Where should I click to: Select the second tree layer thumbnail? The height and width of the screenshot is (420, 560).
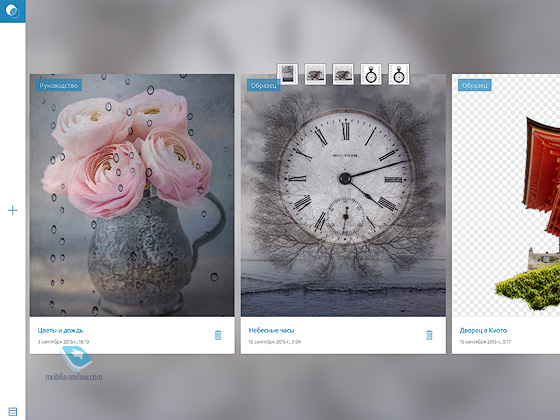315,74
